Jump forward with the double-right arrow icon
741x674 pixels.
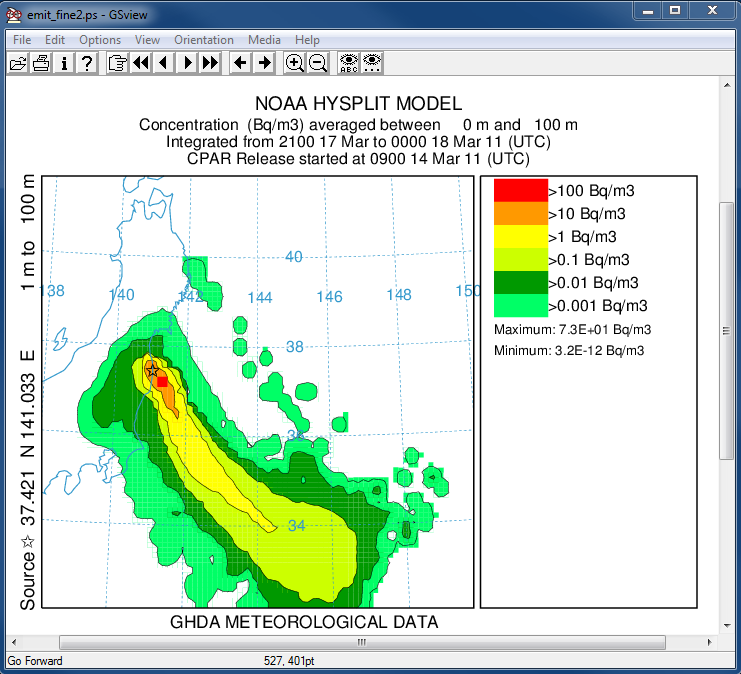pos(210,63)
